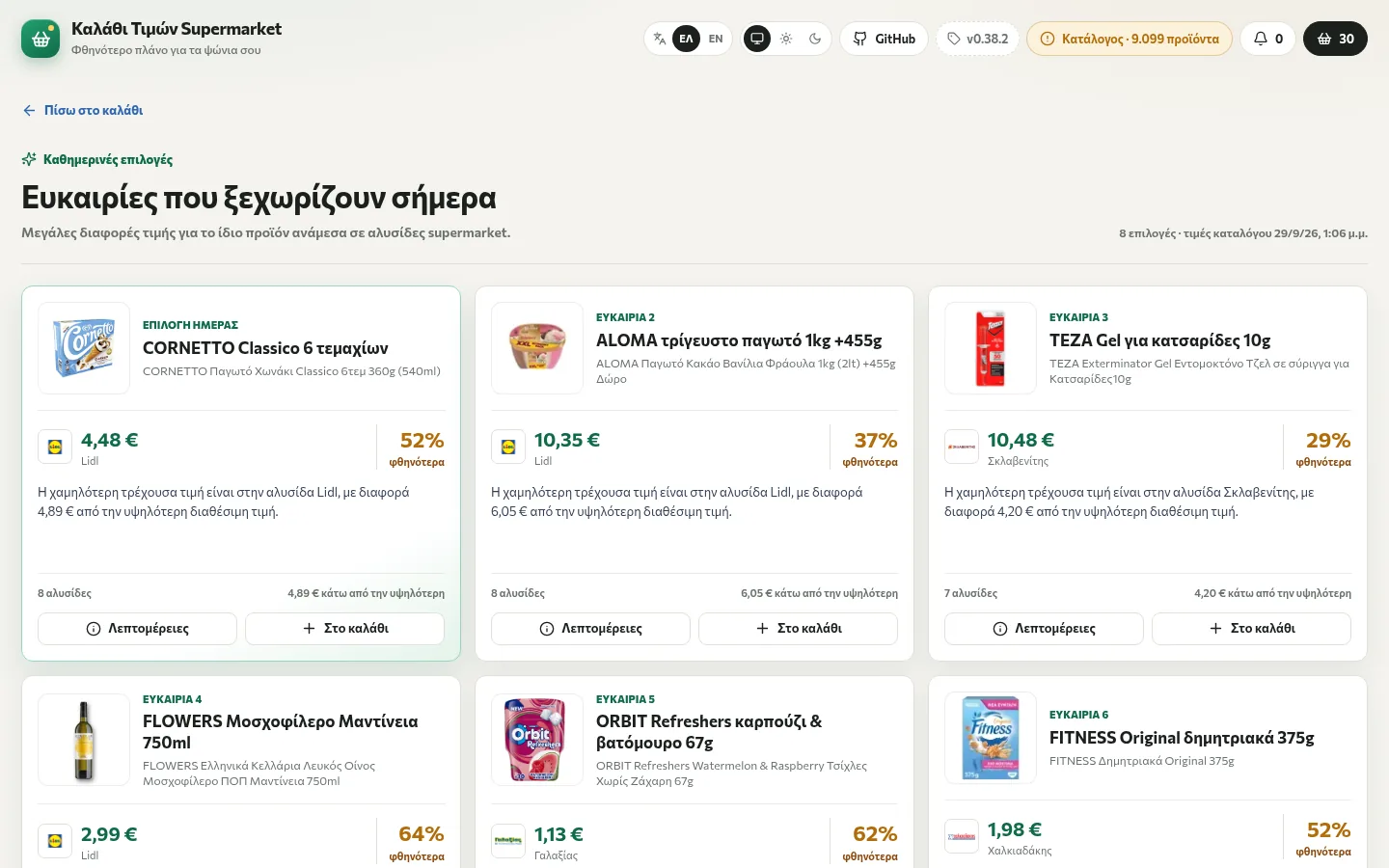Click FLOWERS Μοσχοφίλερο Μαντίνεια title
Viewport: 1389px width, 868px height.
[281, 732]
